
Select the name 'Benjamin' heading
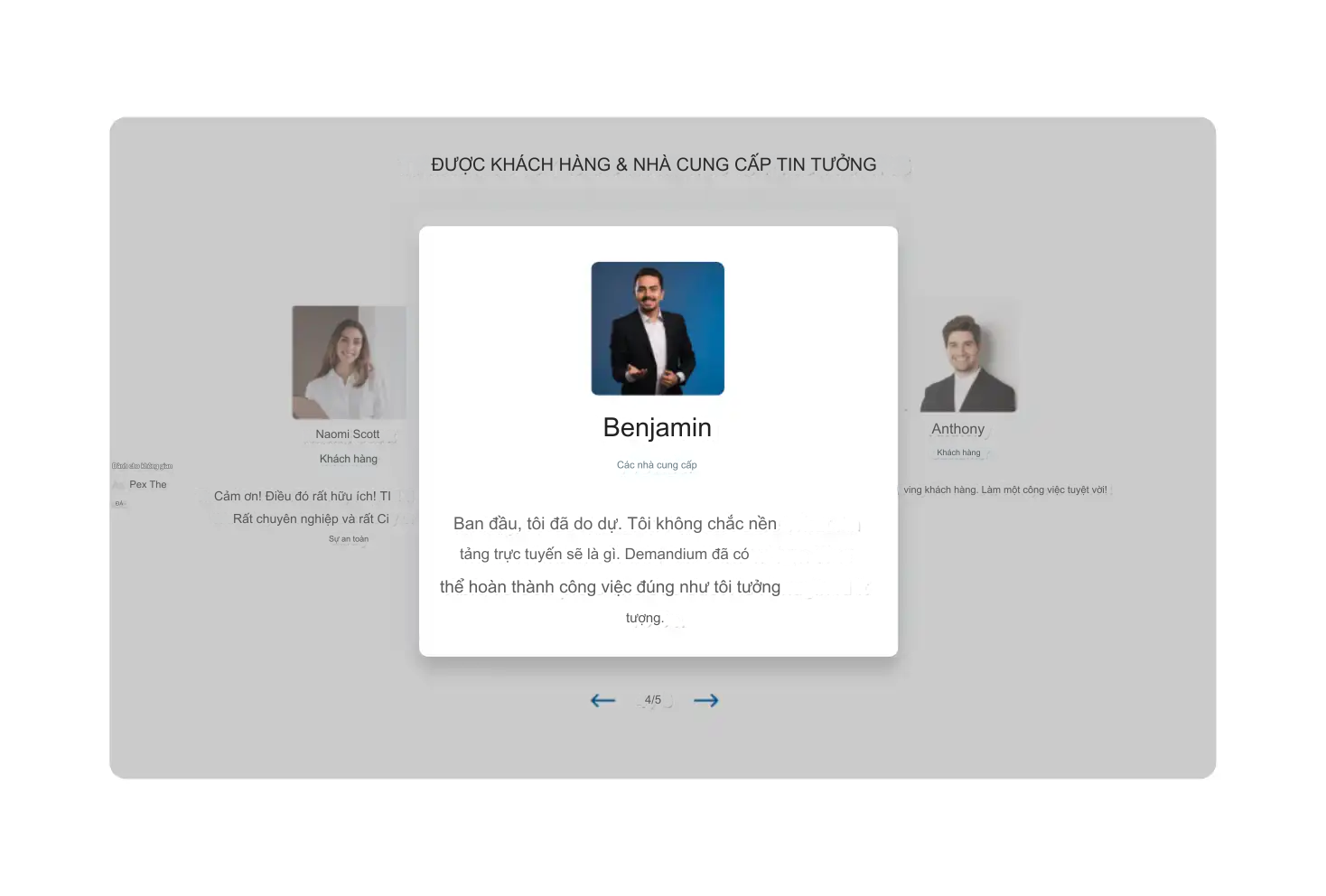(658, 427)
